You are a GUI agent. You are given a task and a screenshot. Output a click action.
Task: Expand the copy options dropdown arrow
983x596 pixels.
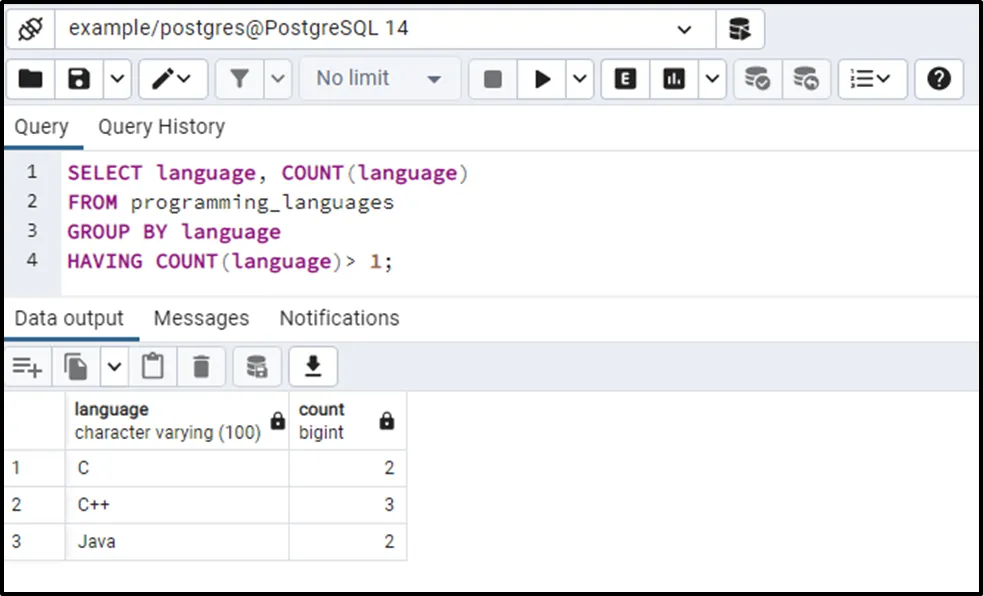[x=114, y=367]
